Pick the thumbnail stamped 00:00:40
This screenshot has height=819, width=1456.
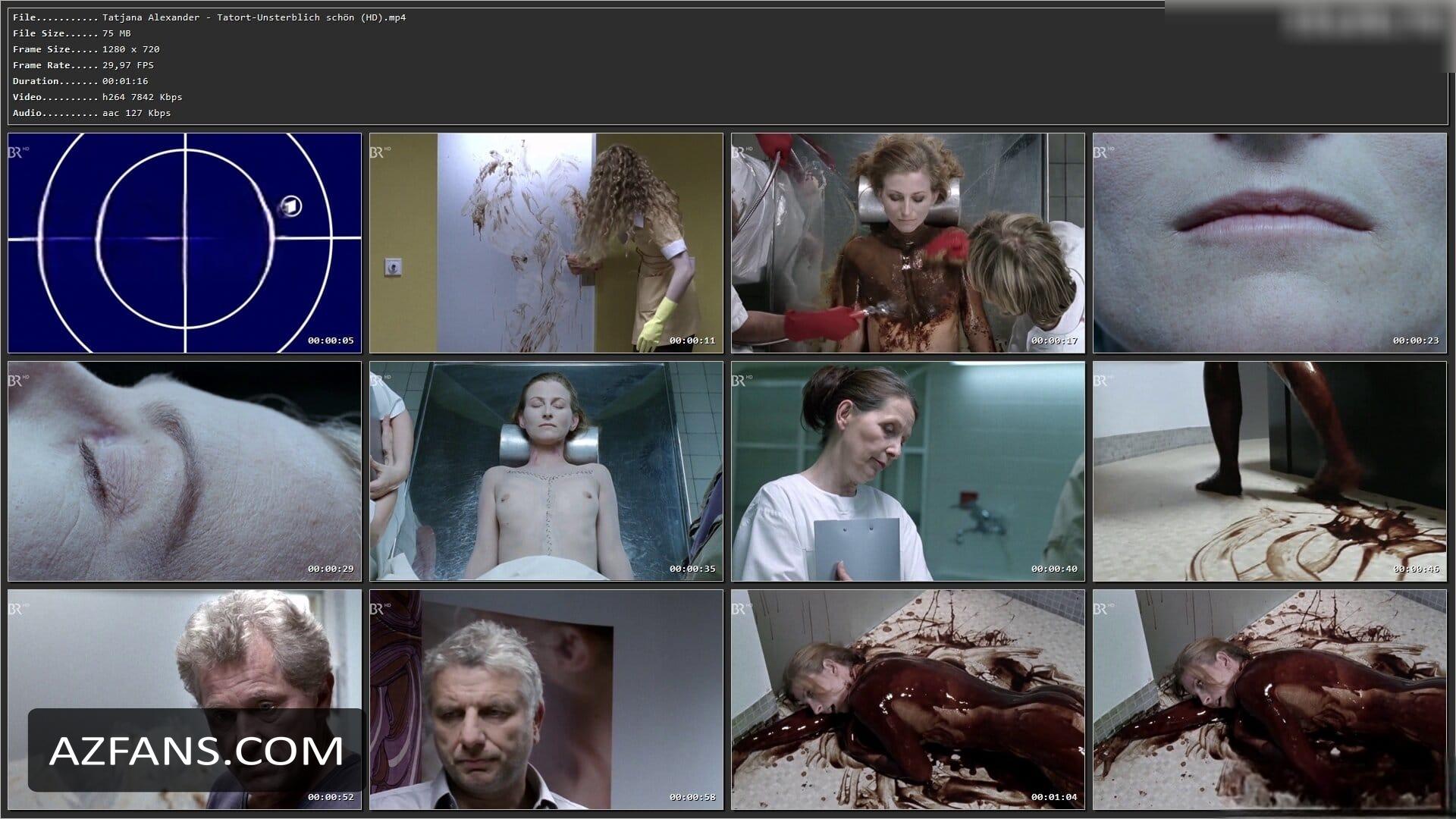908,472
